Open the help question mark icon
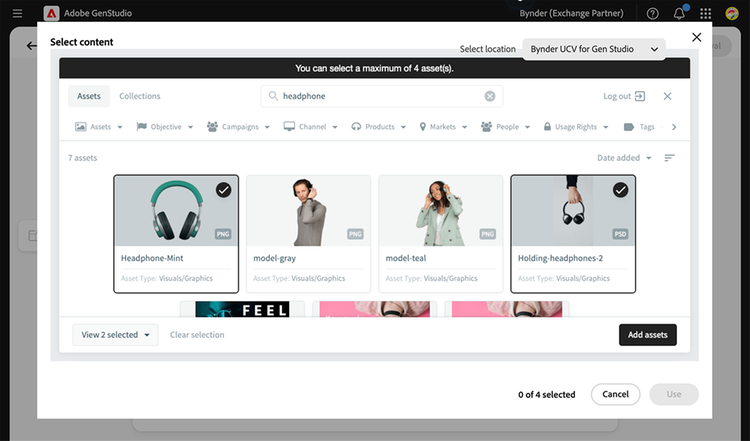Screen dimensions: 750x441 click(652, 13)
